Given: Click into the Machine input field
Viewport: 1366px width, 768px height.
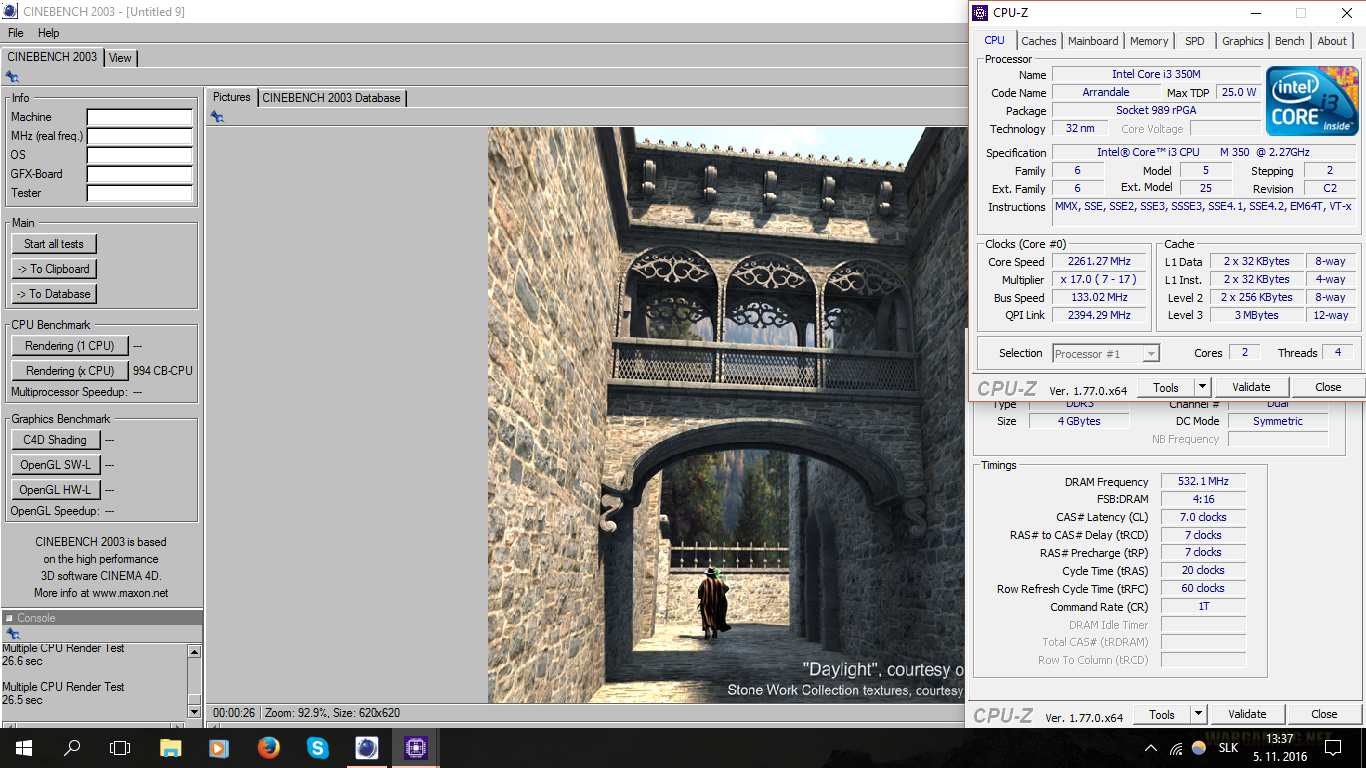Looking at the screenshot, I should tap(140, 117).
